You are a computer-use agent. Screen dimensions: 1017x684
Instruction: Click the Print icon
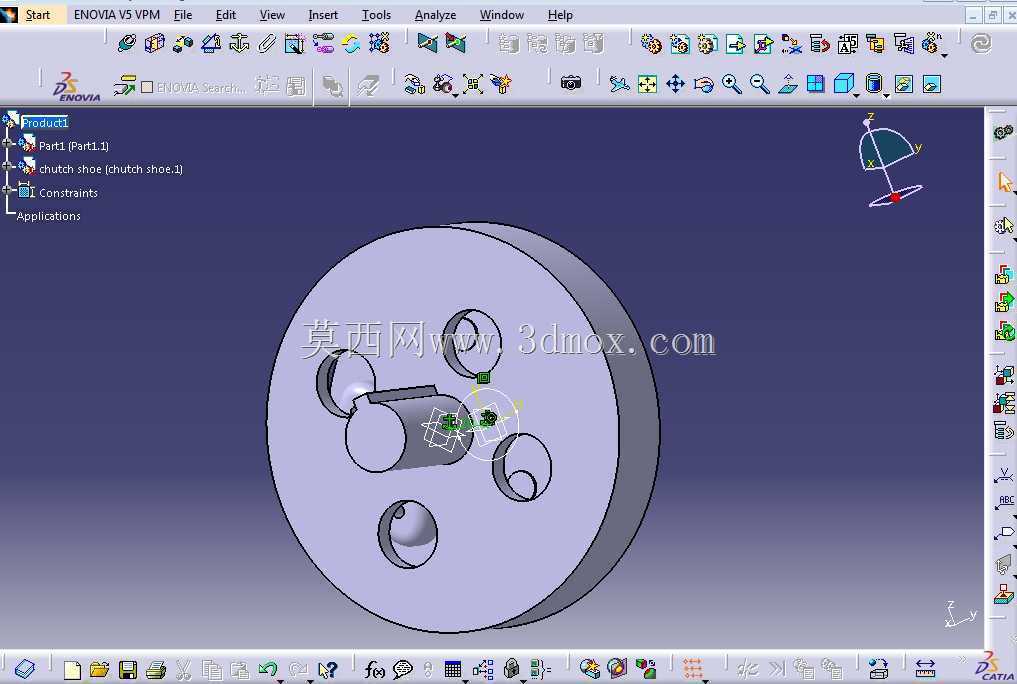[156, 669]
